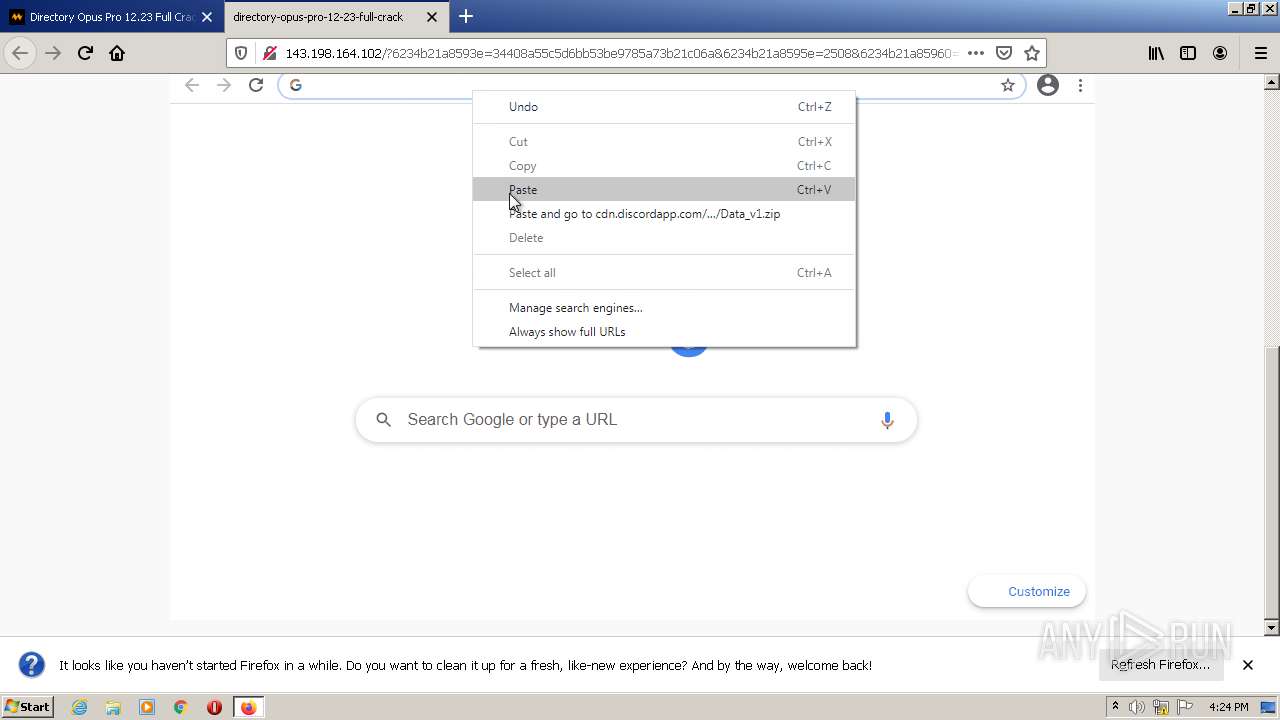Click Refresh Firefox button

1160,665
